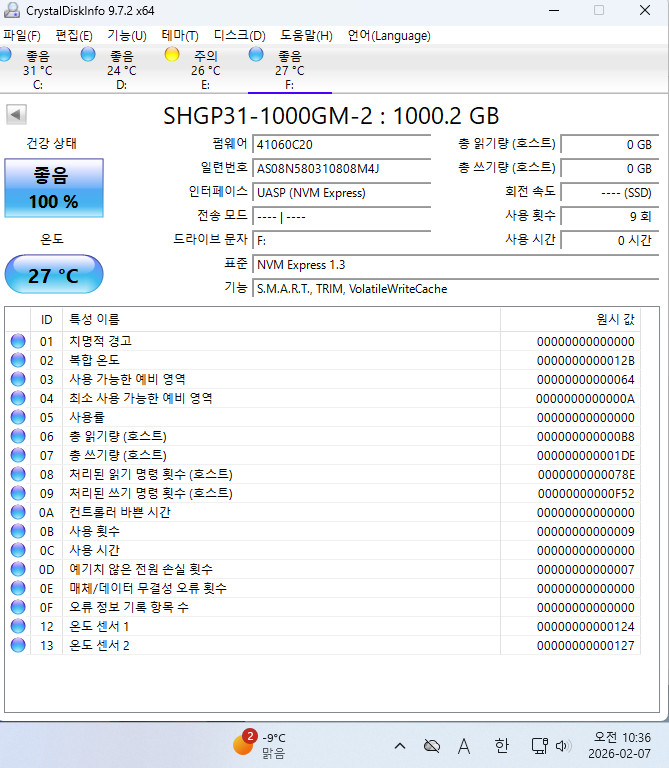Click the status orb for 02 복합 온도

18,360
